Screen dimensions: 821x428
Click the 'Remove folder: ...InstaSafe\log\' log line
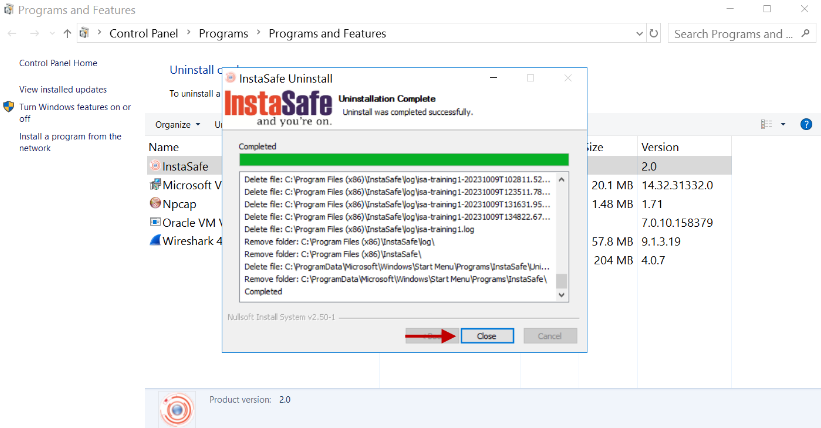339,242
